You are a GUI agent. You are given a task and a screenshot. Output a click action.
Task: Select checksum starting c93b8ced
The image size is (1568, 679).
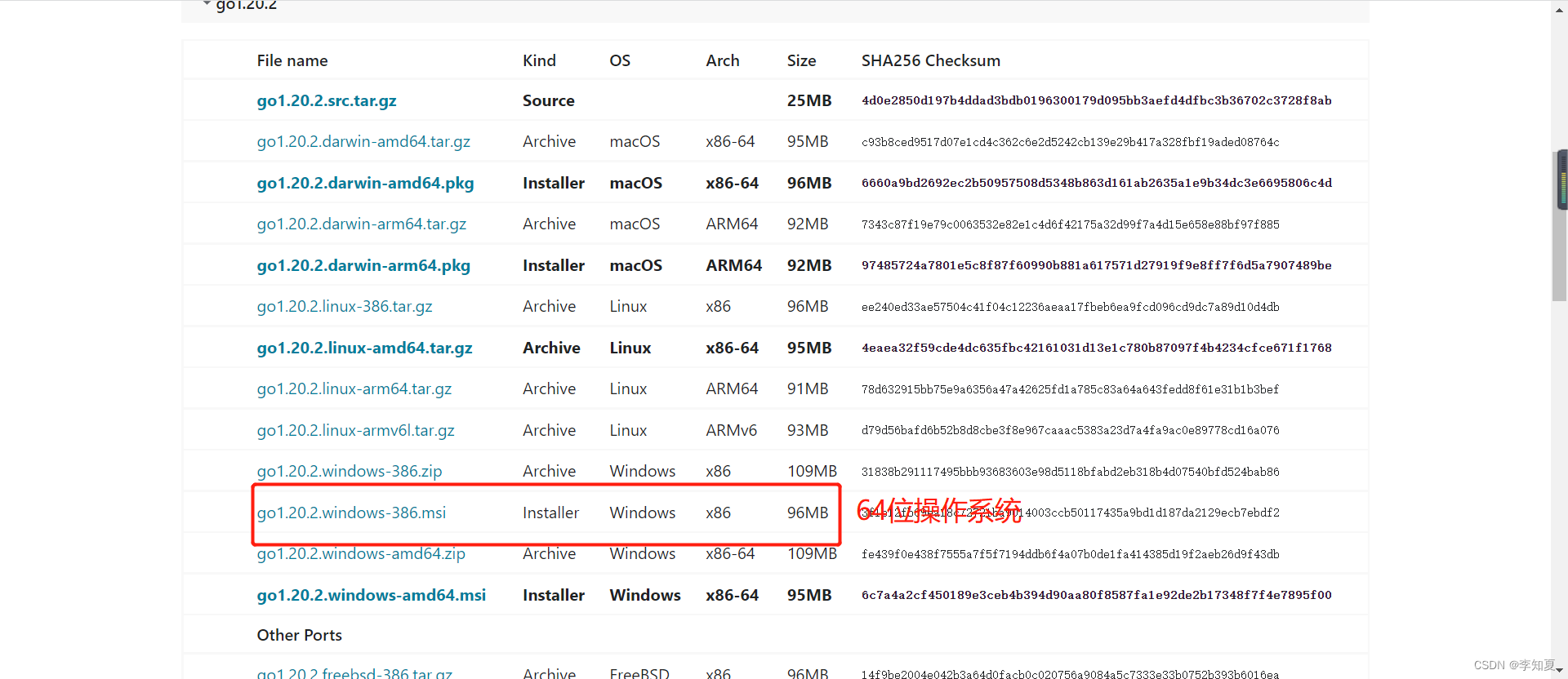(x=1071, y=142)
